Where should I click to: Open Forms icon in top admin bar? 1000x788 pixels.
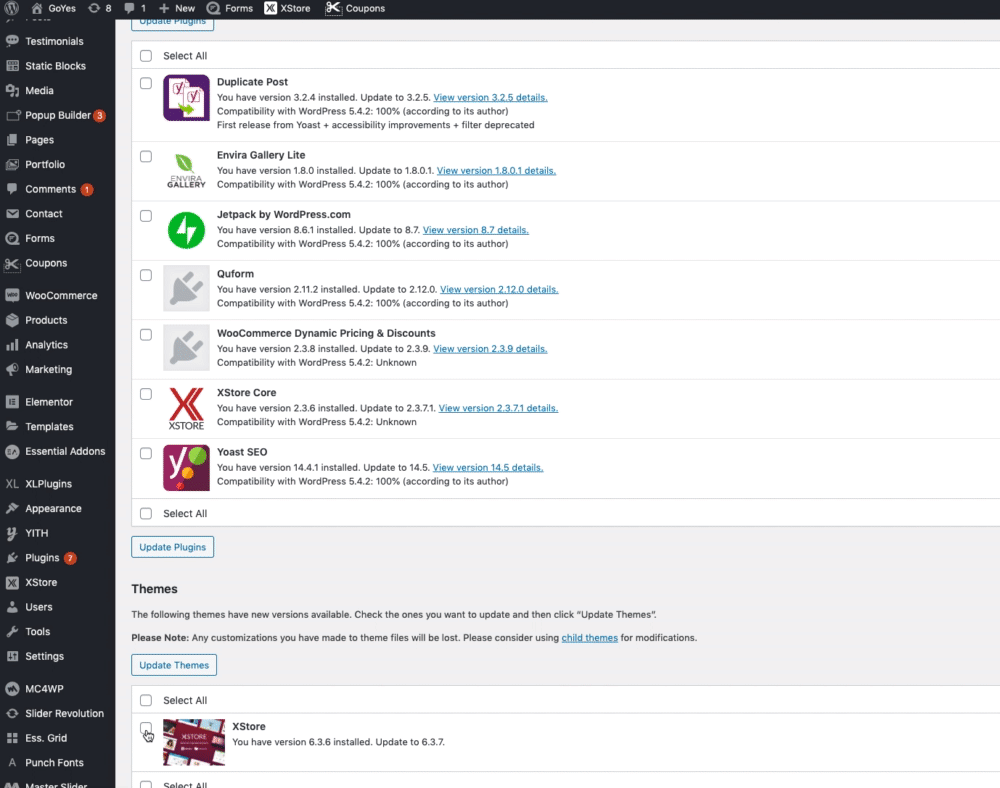[x=214, y=8]
